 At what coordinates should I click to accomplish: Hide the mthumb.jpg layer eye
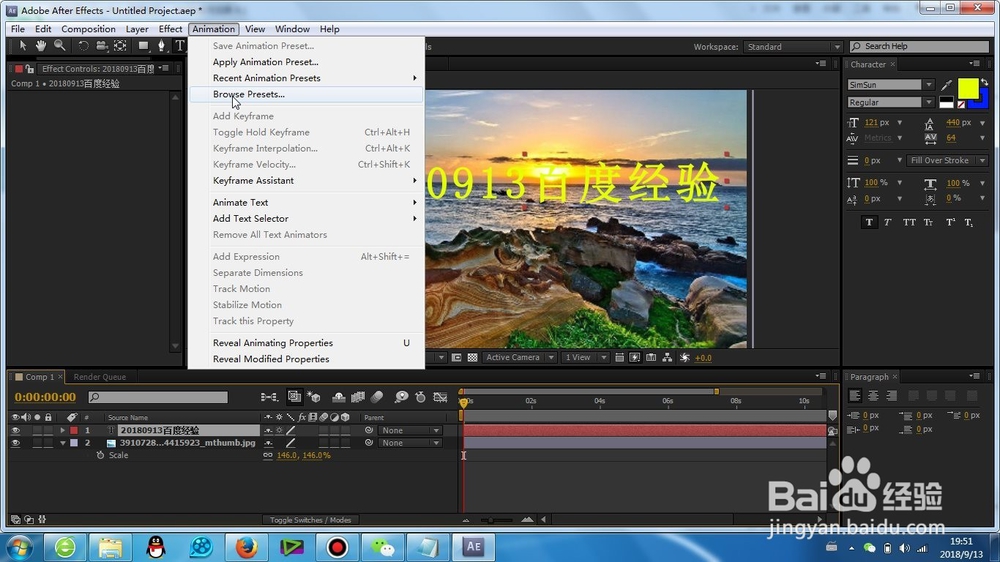coord(15,443)
